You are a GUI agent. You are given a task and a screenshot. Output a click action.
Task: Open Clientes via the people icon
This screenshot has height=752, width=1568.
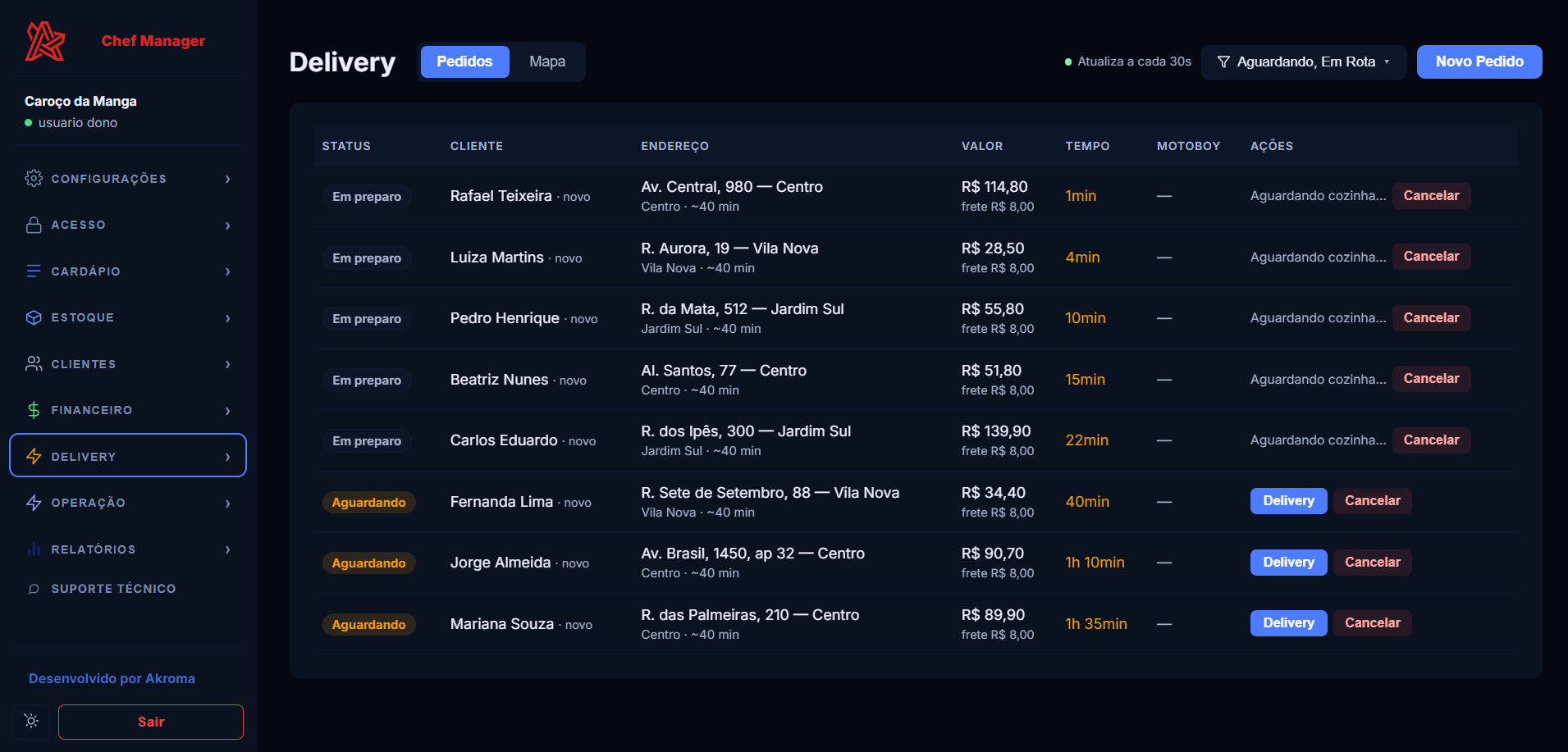point(34,363)
